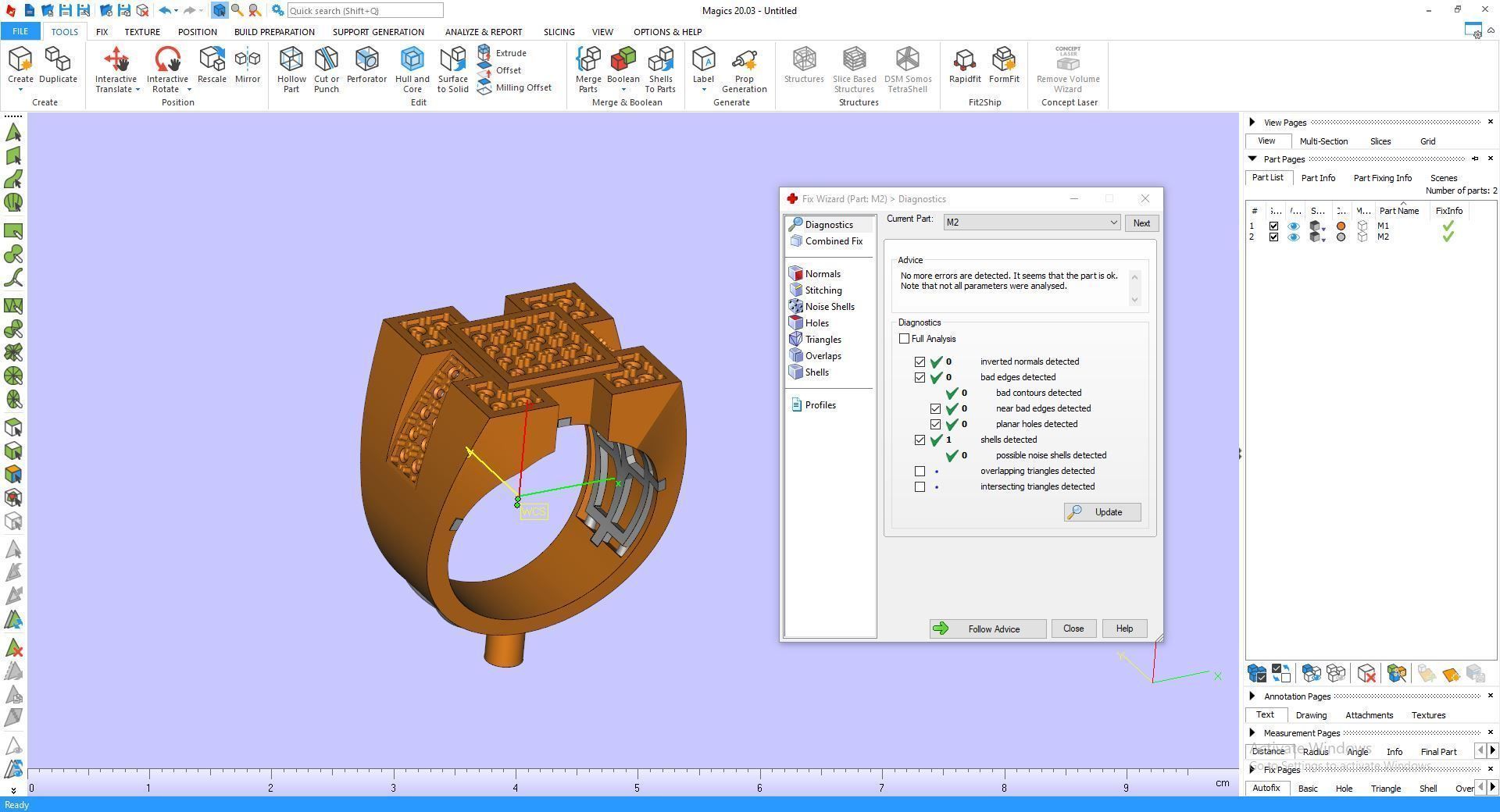Click the Follow Advice button

pyautogui.click(x=987, y=629)
